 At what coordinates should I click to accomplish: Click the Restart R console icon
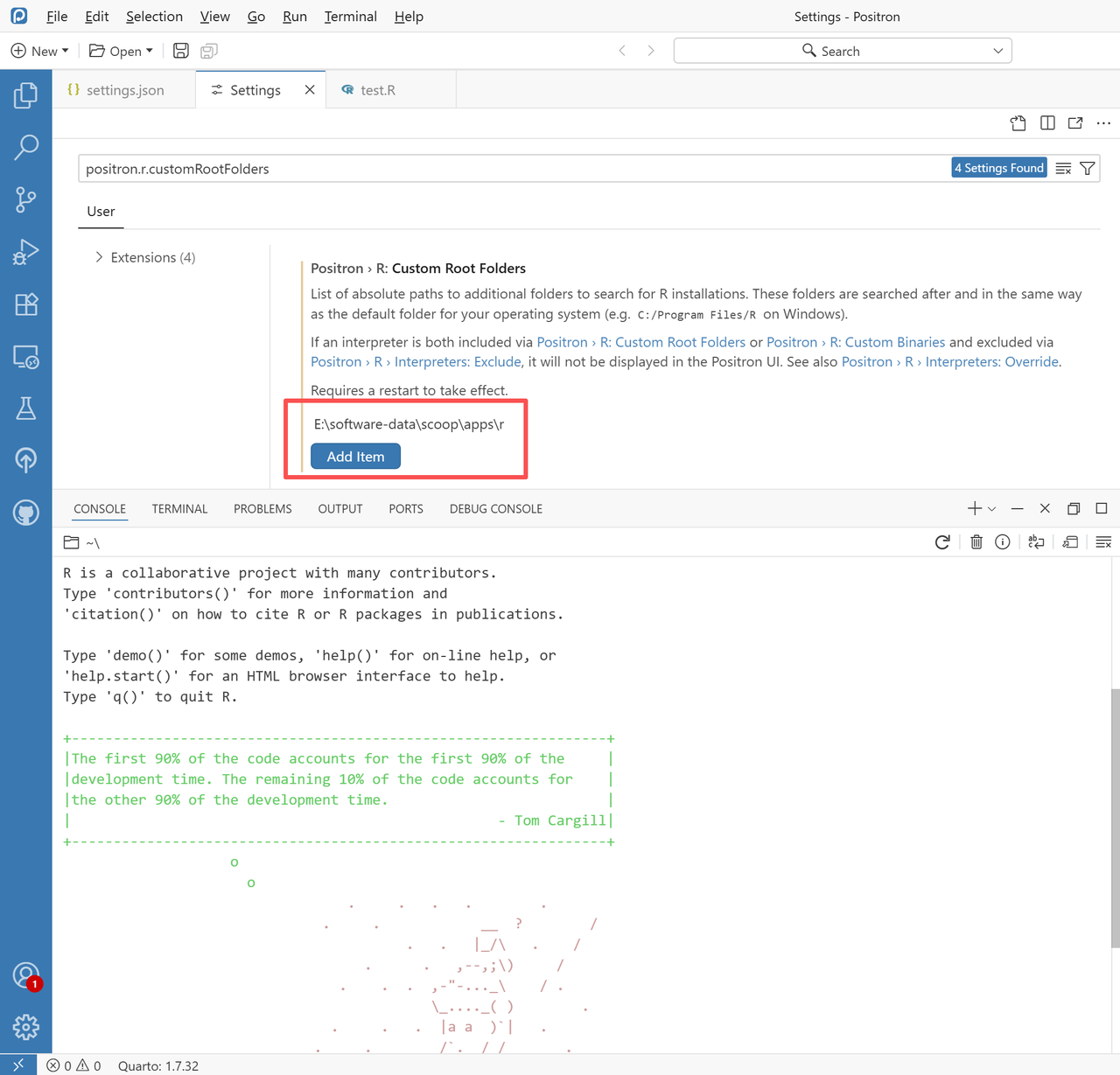click(942, 542)
